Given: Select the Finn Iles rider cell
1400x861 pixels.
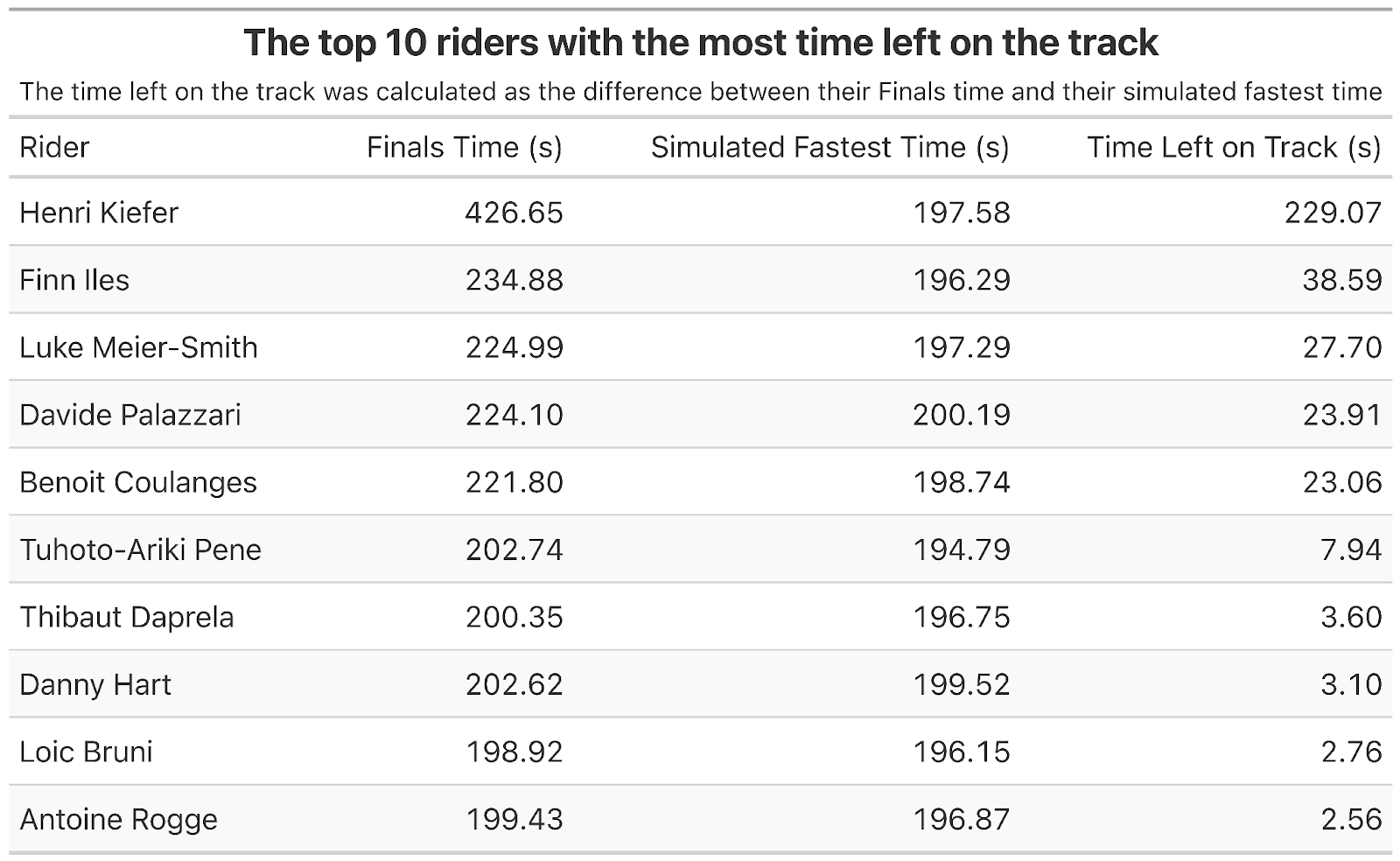Looking at the screenshot, I should click(74, 280).
